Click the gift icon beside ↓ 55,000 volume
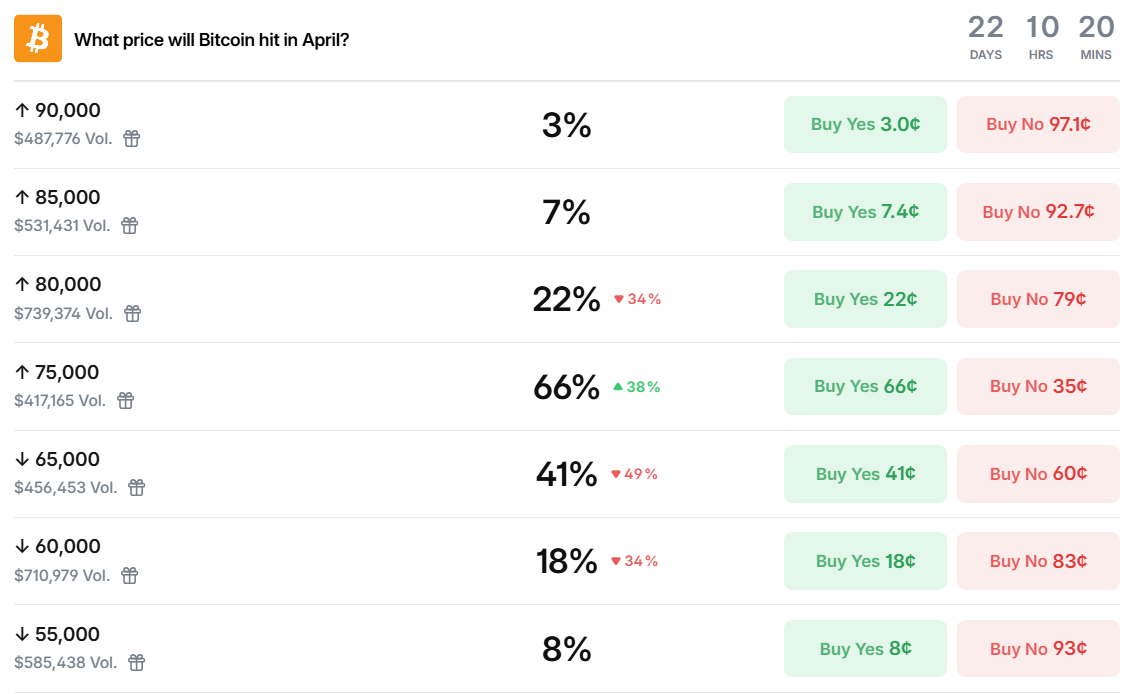This screenshot has width=1145, height=694. pyautogui.click(x=137, y=662)
